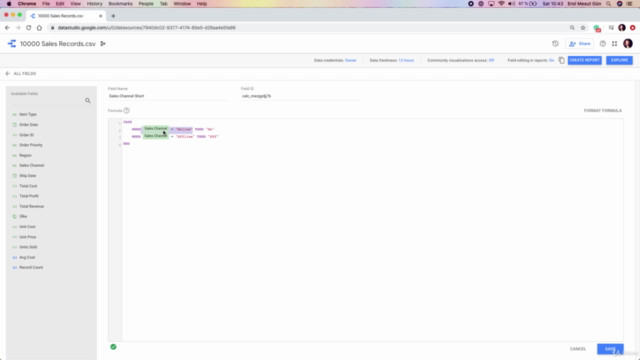
Task: Click the green formula valid checkmark icon
Action: (x=113, y=347)
